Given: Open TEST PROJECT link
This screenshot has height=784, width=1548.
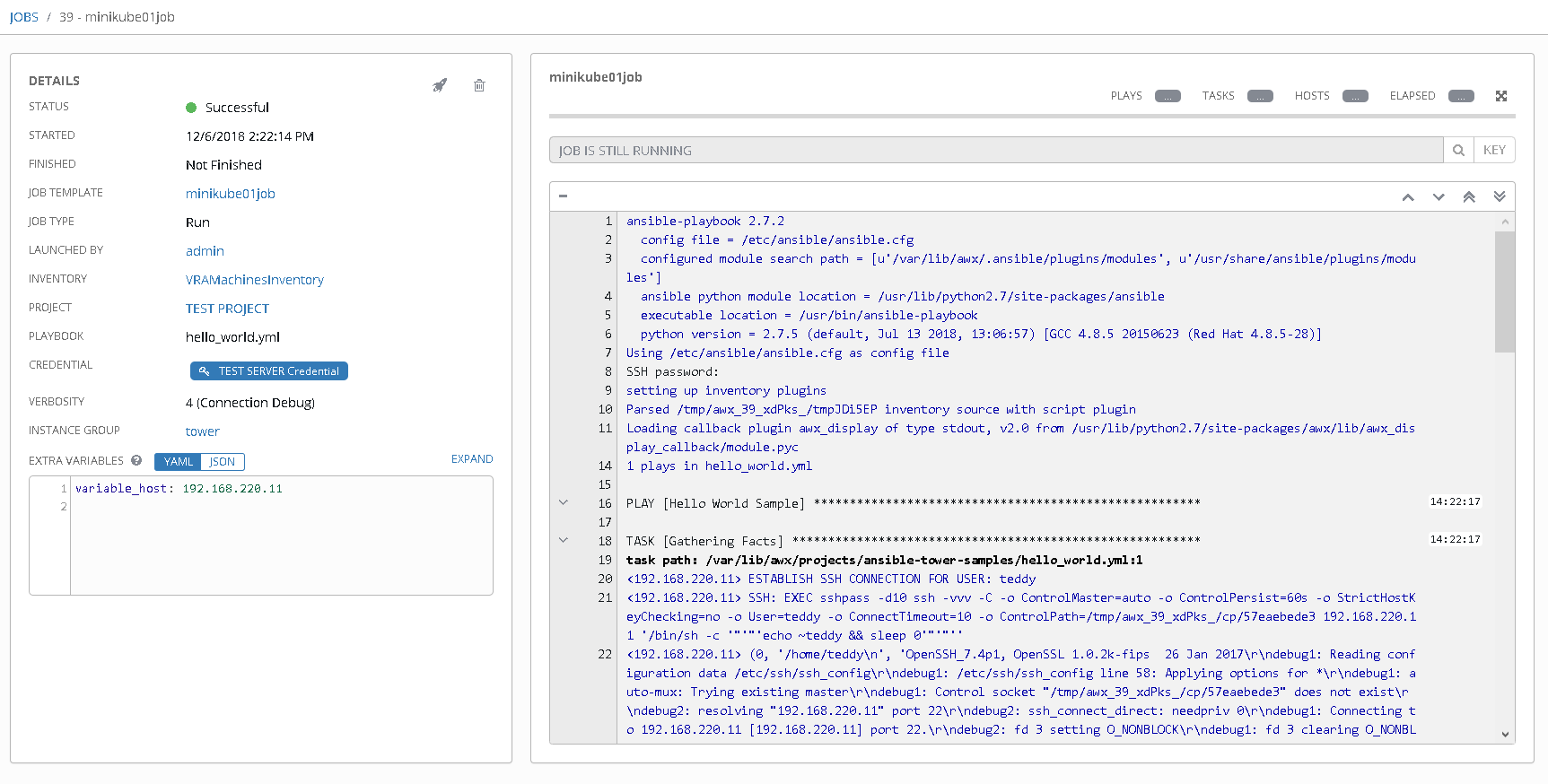Looking at the screenshot, I should (x=227, y=309).
